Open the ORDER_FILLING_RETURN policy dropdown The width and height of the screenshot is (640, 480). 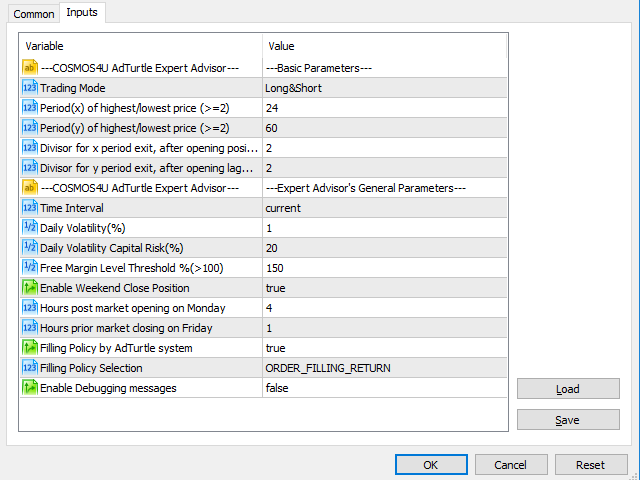pos(384,368)
